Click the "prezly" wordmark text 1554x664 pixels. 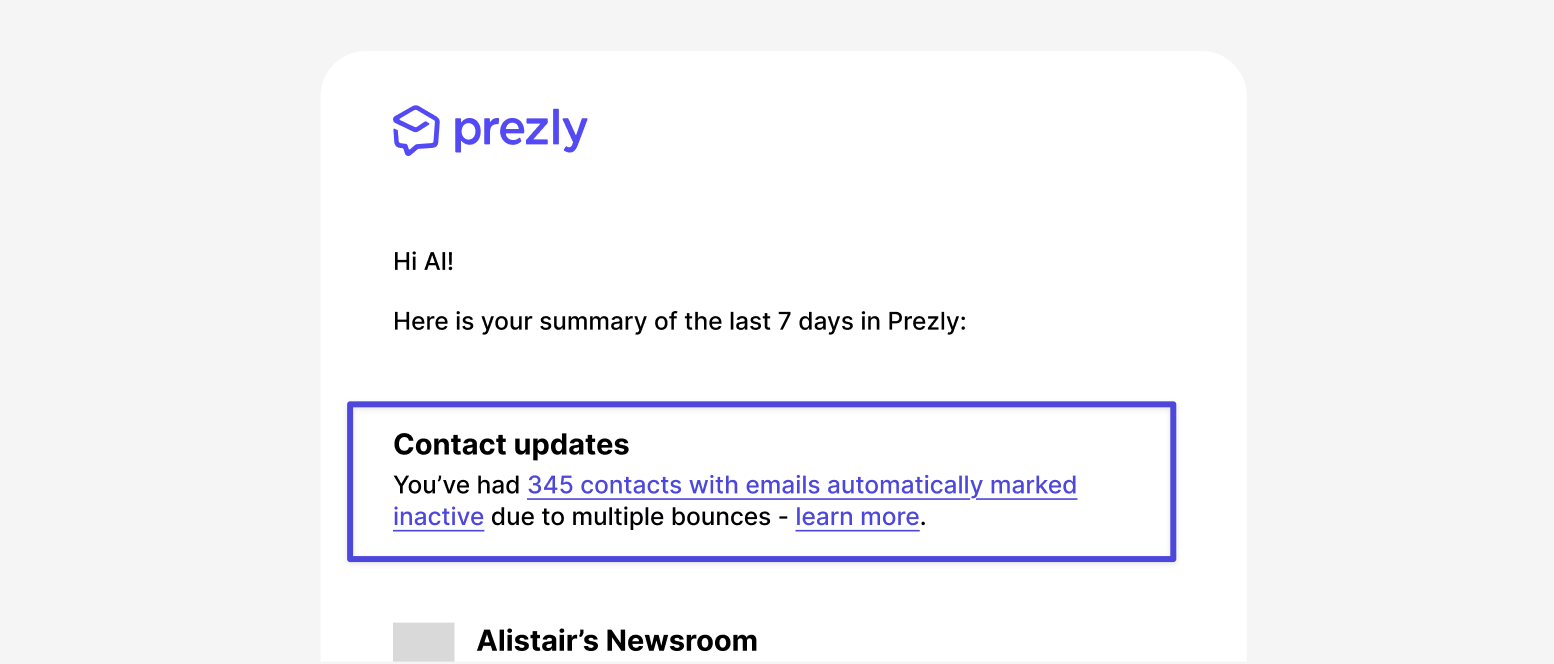coord(520,131)
